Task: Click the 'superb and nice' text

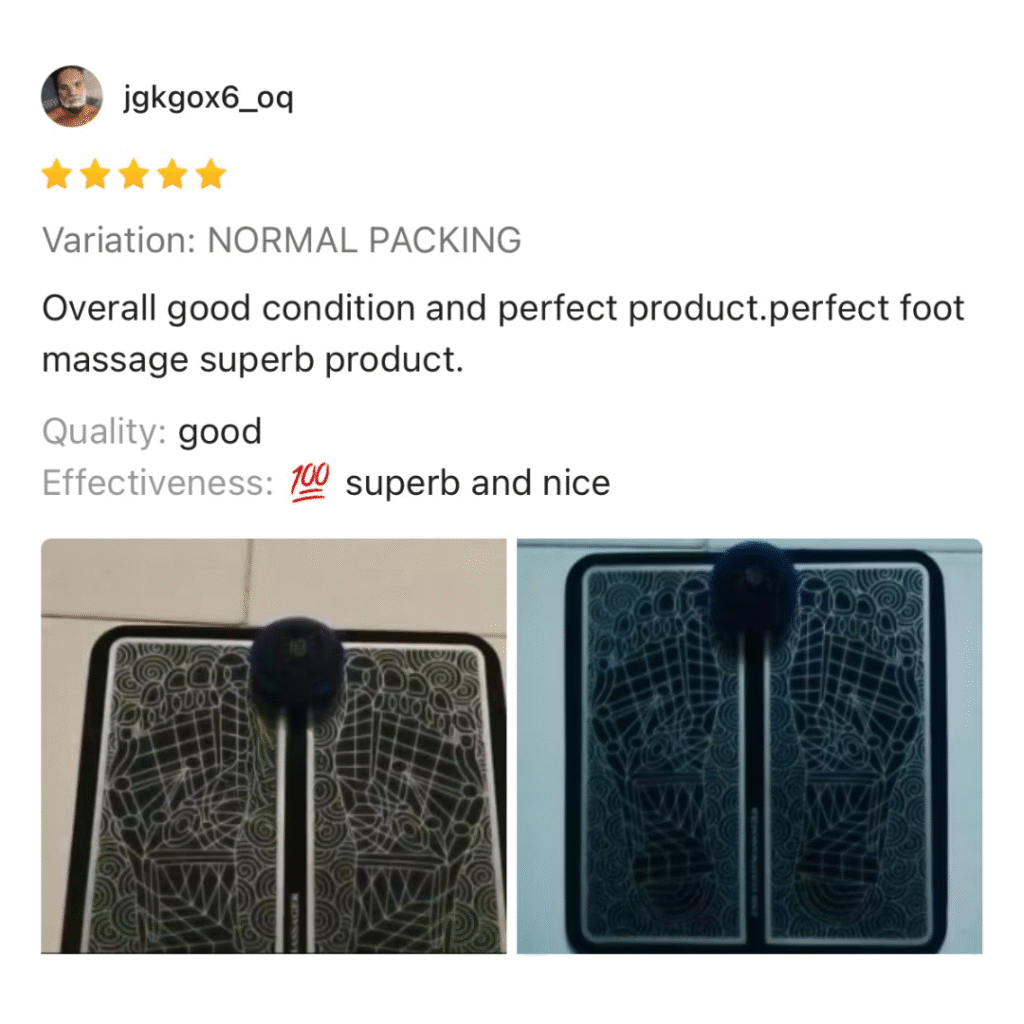Action: 478,484
